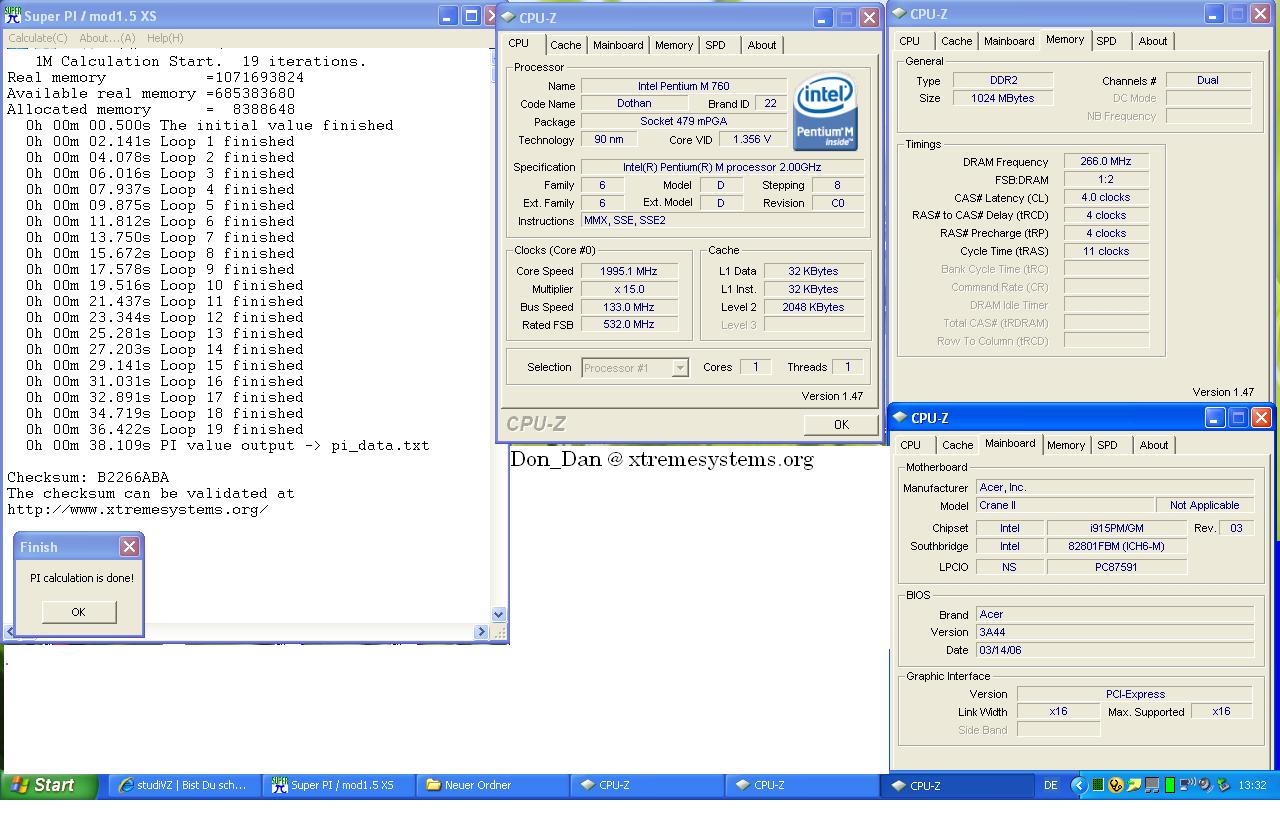
Task: Click the Core Speed value 1995.1 MHz
Action: [629, 271]
